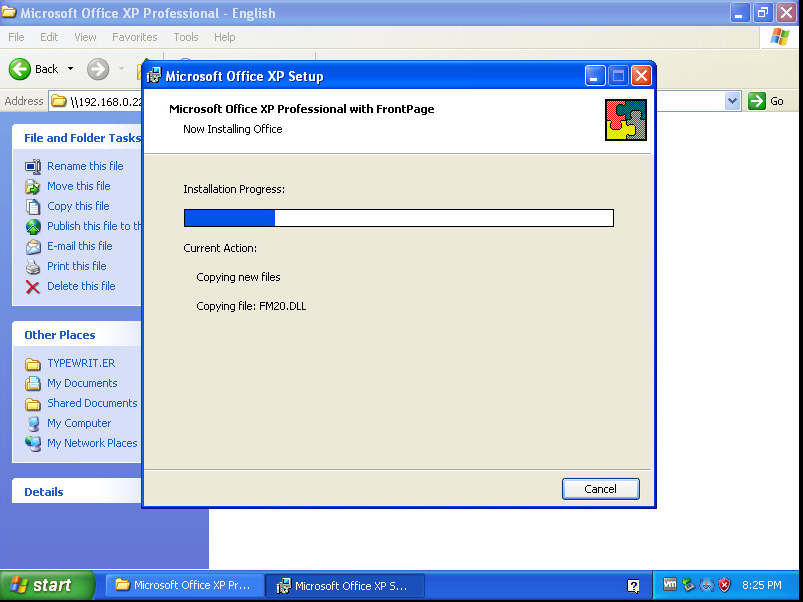
Task: Click the Publish this file globe icon
Action: pos(33,226)
